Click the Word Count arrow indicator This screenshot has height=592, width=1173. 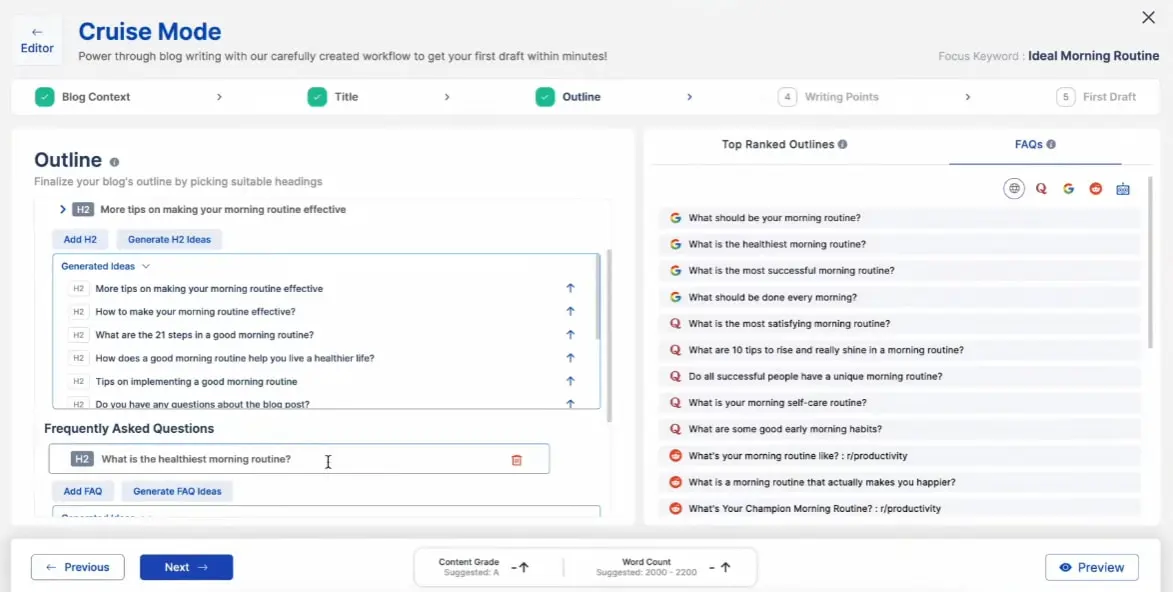(x=724, y=567)
